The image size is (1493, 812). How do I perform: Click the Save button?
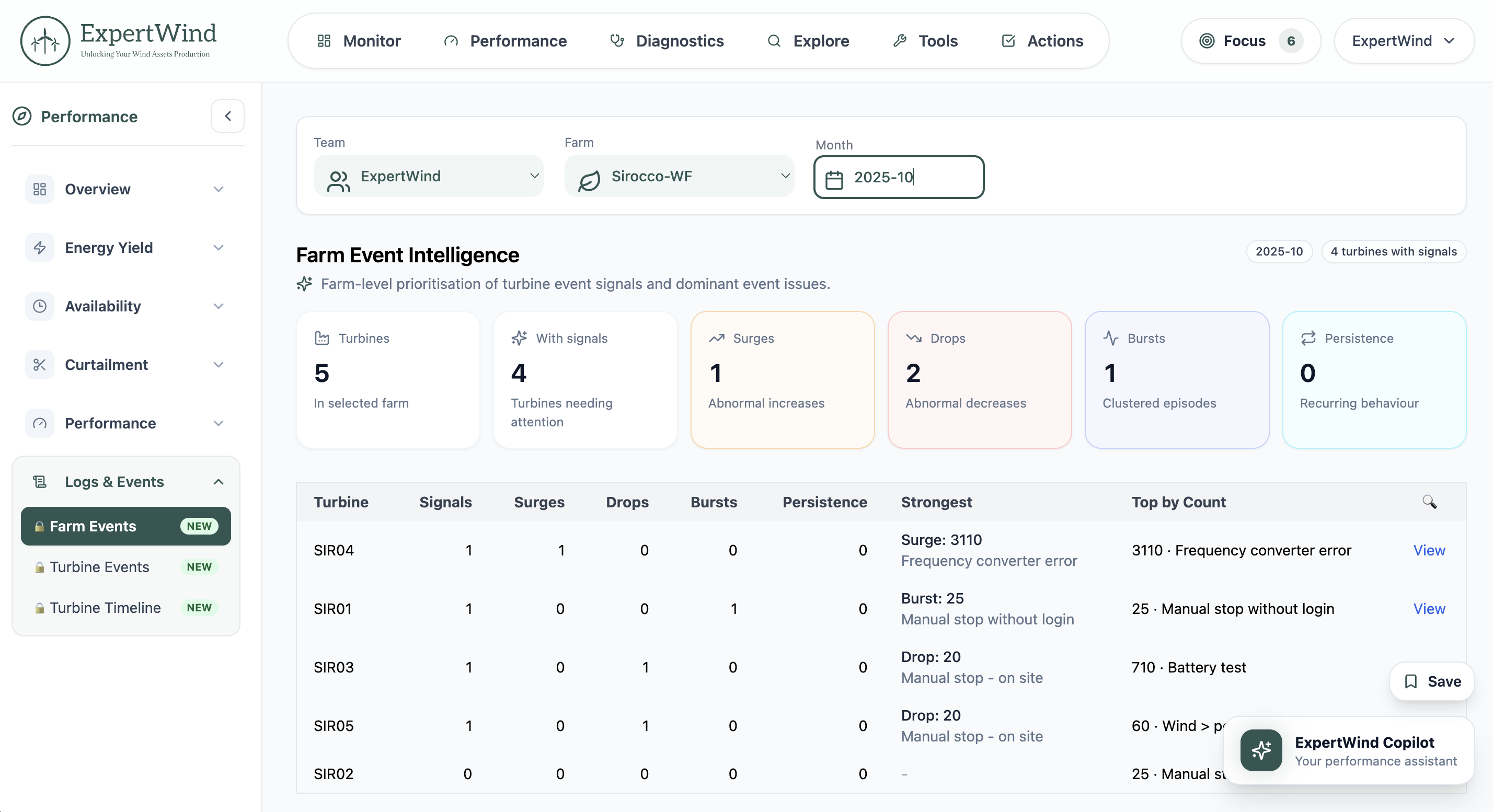(1432, 682)
